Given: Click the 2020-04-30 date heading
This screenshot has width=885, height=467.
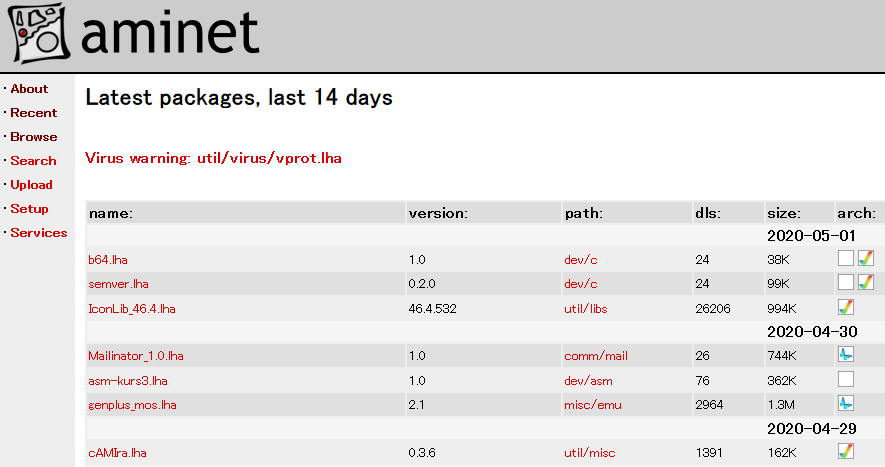Looking at the screenshot, I should (x=812, y=332).
